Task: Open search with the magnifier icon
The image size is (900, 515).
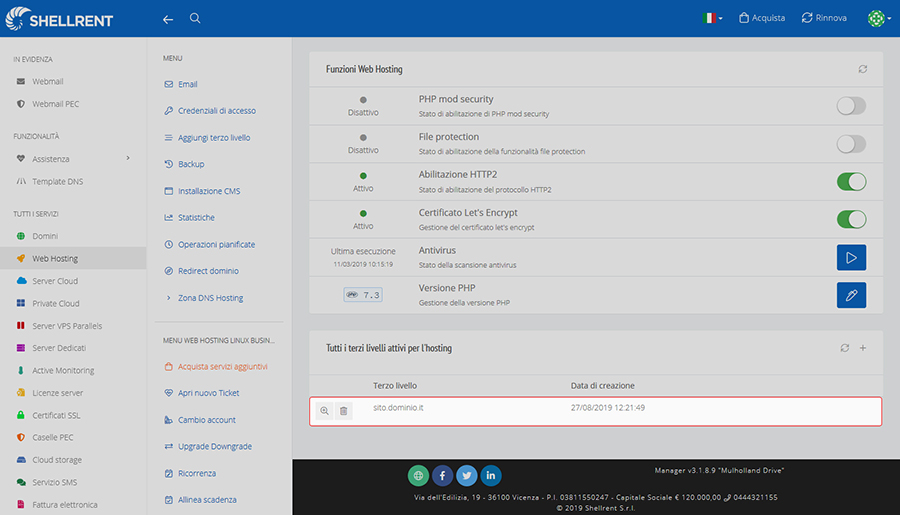Action: click(x=195, y=18)
